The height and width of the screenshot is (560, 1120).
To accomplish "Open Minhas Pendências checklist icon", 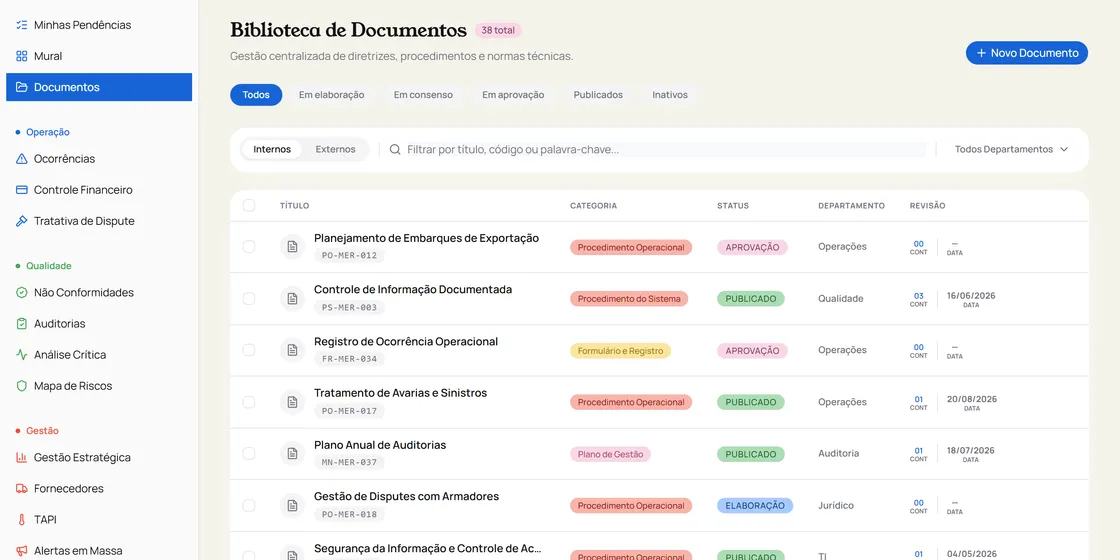I will click(x=21, y=25).
